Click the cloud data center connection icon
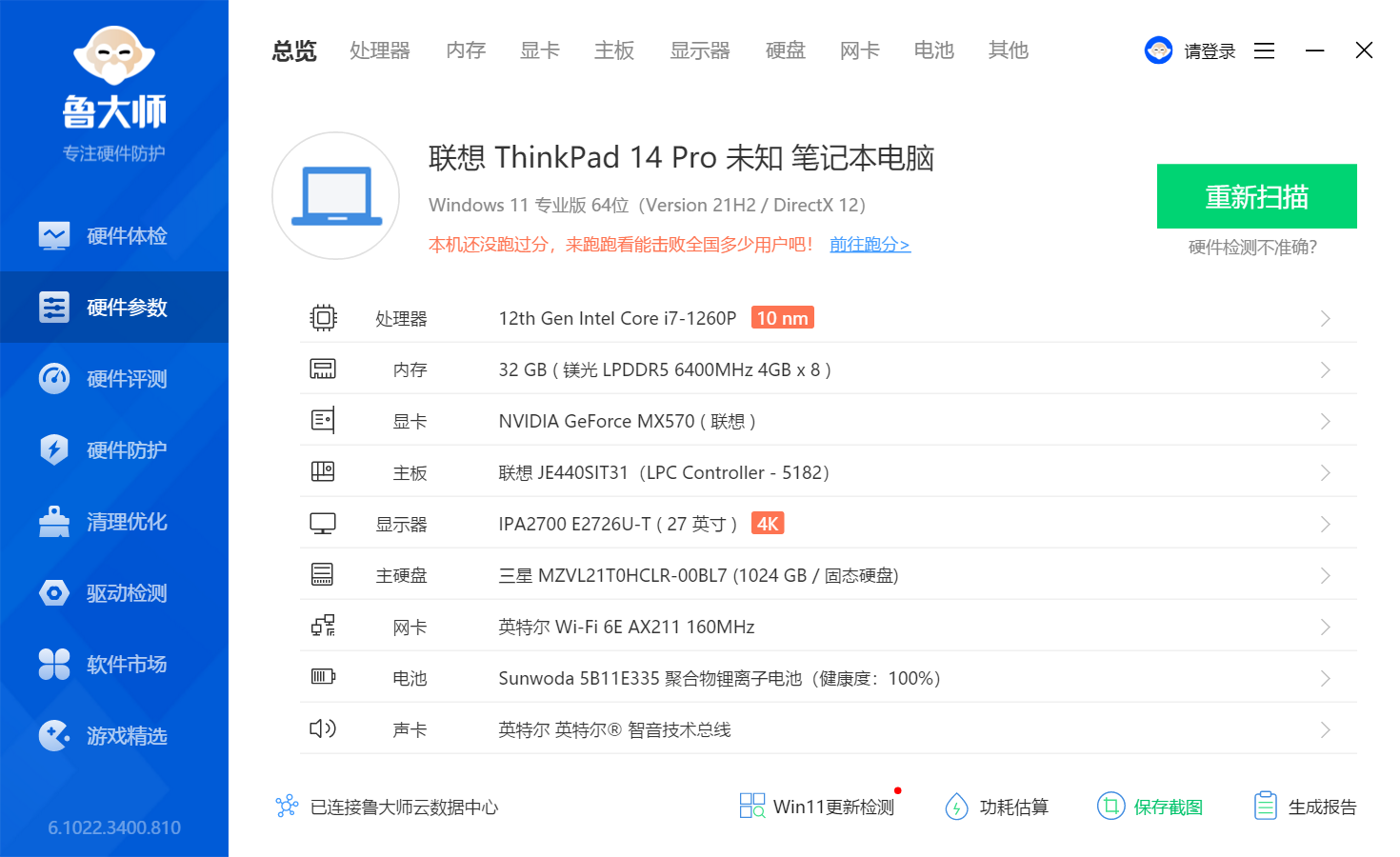Viewport: 1400px width, 857px height. [287, 807]
